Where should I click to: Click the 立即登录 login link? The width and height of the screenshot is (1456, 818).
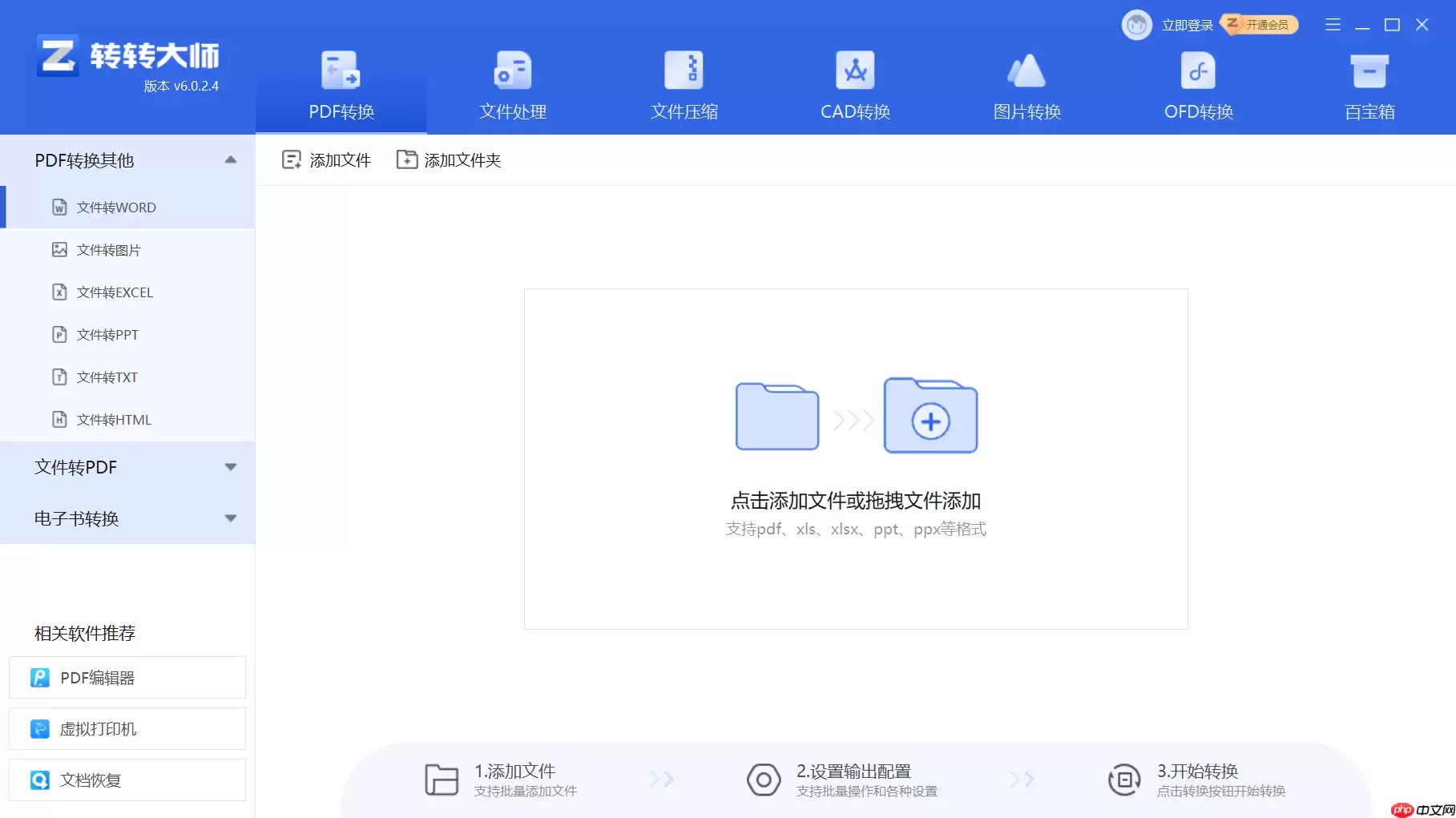click(x=1188, y=25)
